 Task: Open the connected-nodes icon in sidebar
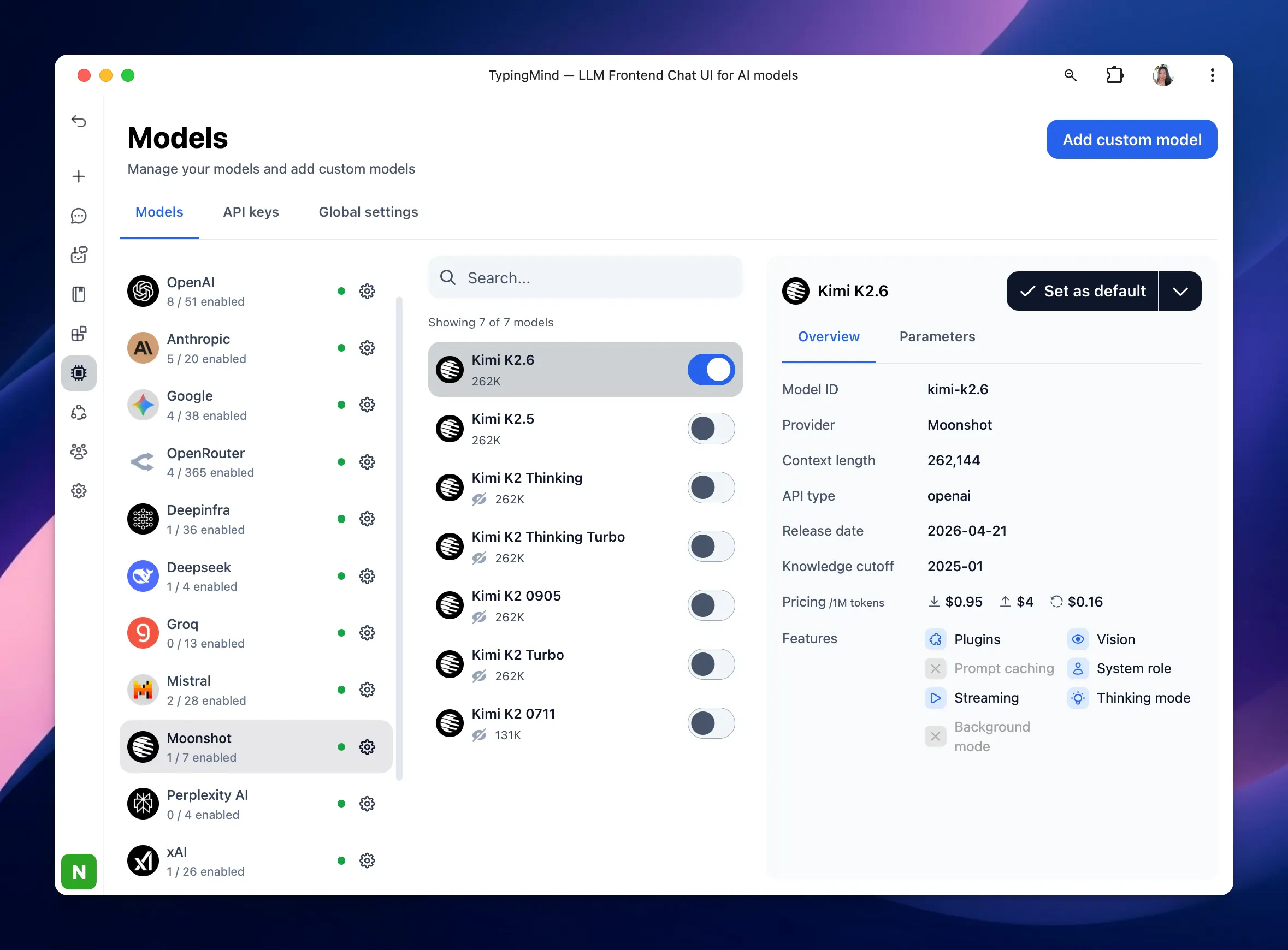pyautogui.click(x=79, y=412)
